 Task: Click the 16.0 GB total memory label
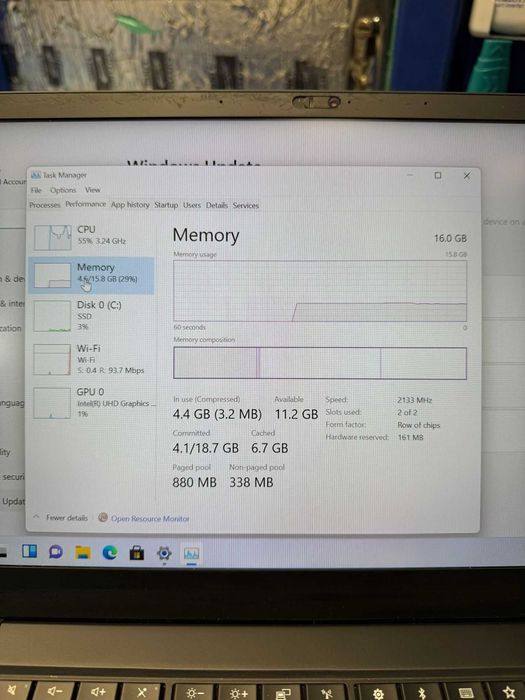click(x=450, y=238)
